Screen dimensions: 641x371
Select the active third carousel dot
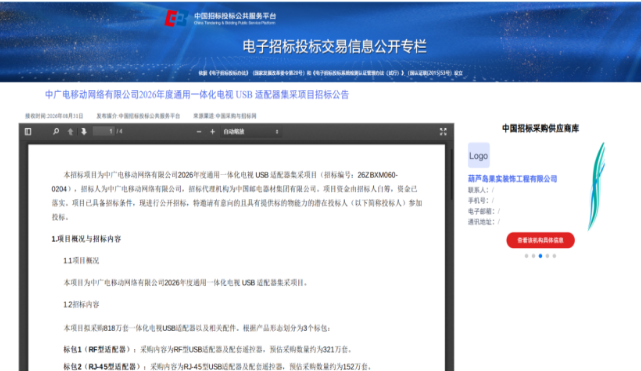540,256
